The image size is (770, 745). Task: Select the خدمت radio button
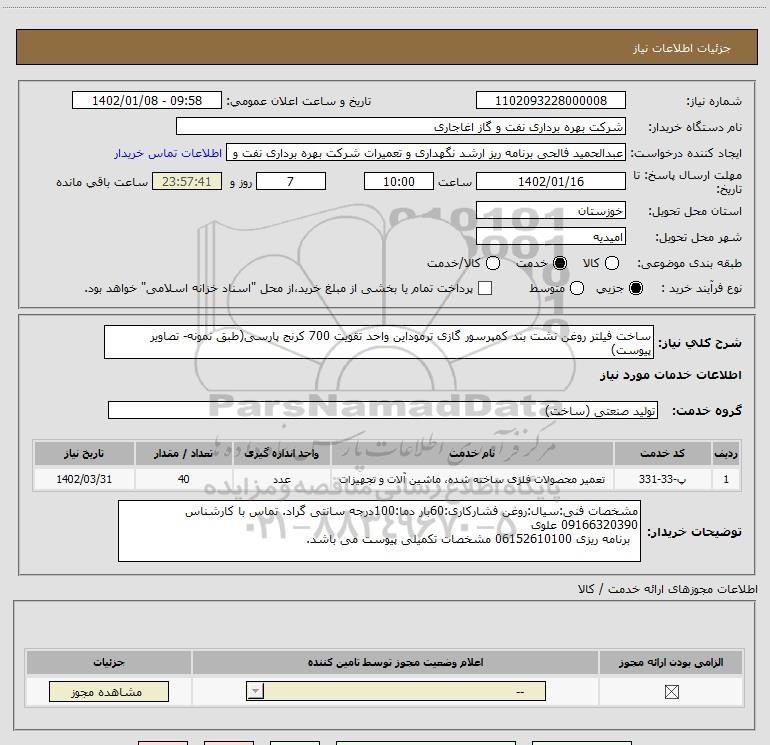[x=559, y=263]
